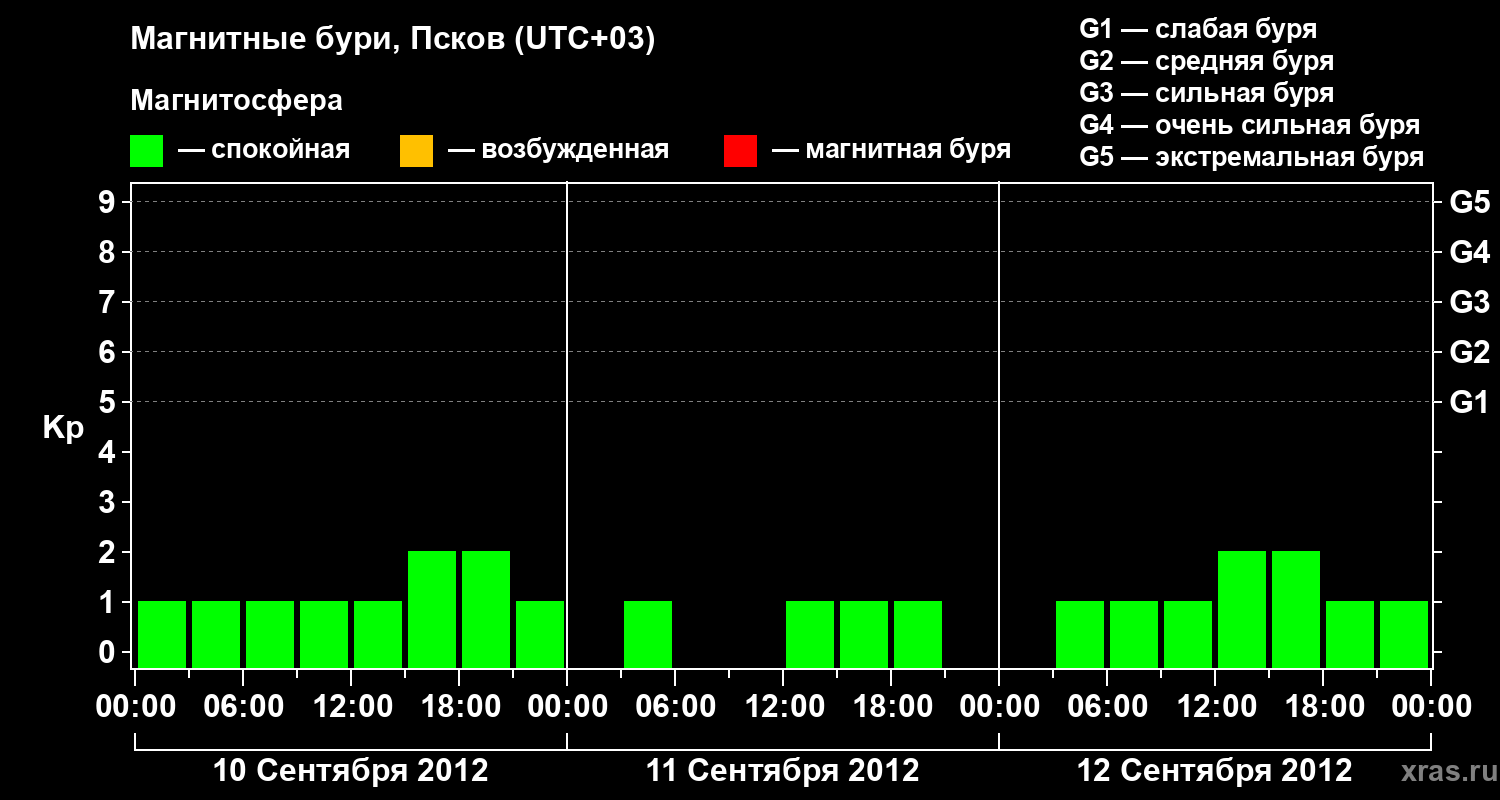Click the 06:00–09:00 bar on 10 September

(270, 634)
